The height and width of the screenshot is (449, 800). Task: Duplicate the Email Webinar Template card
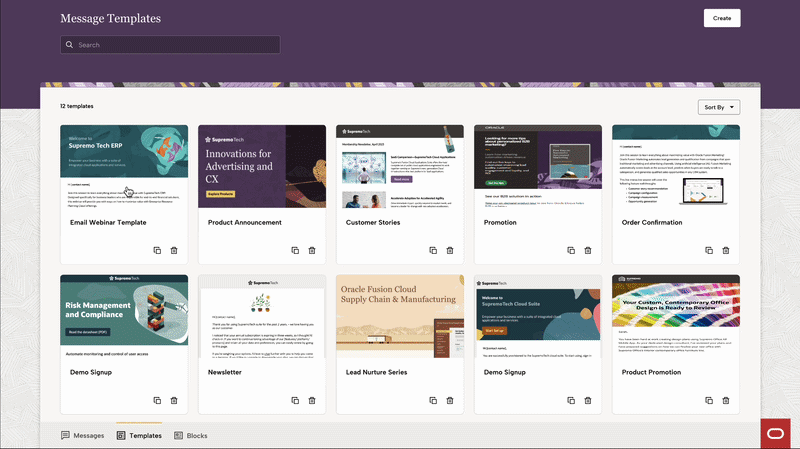click(157, 251)
